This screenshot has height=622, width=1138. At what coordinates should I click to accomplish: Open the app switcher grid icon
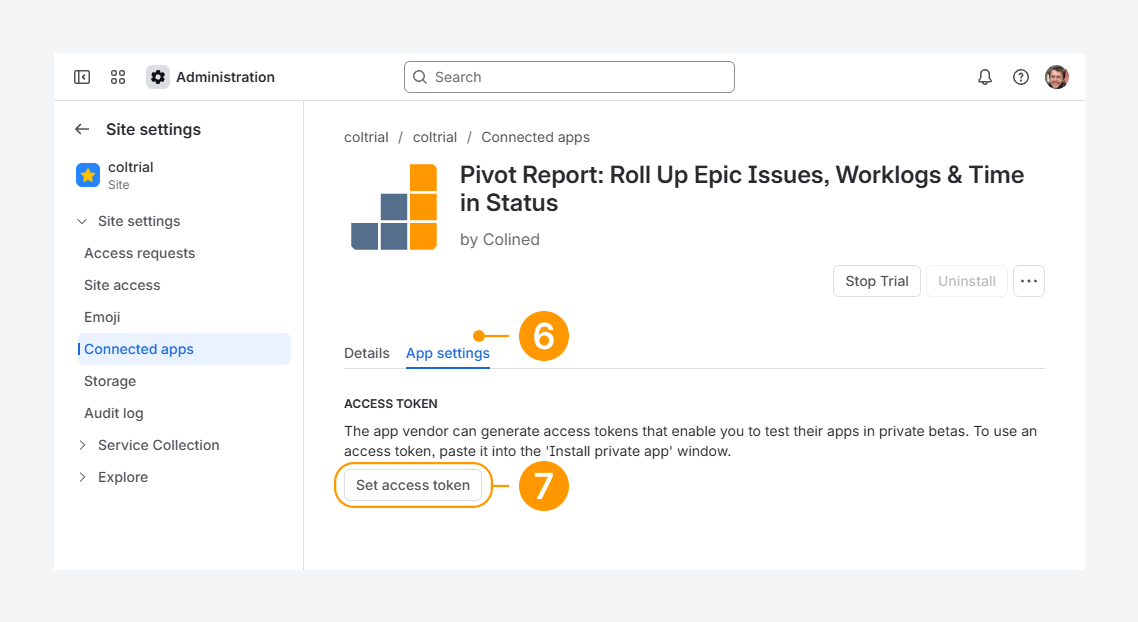(x=118, y=77)
